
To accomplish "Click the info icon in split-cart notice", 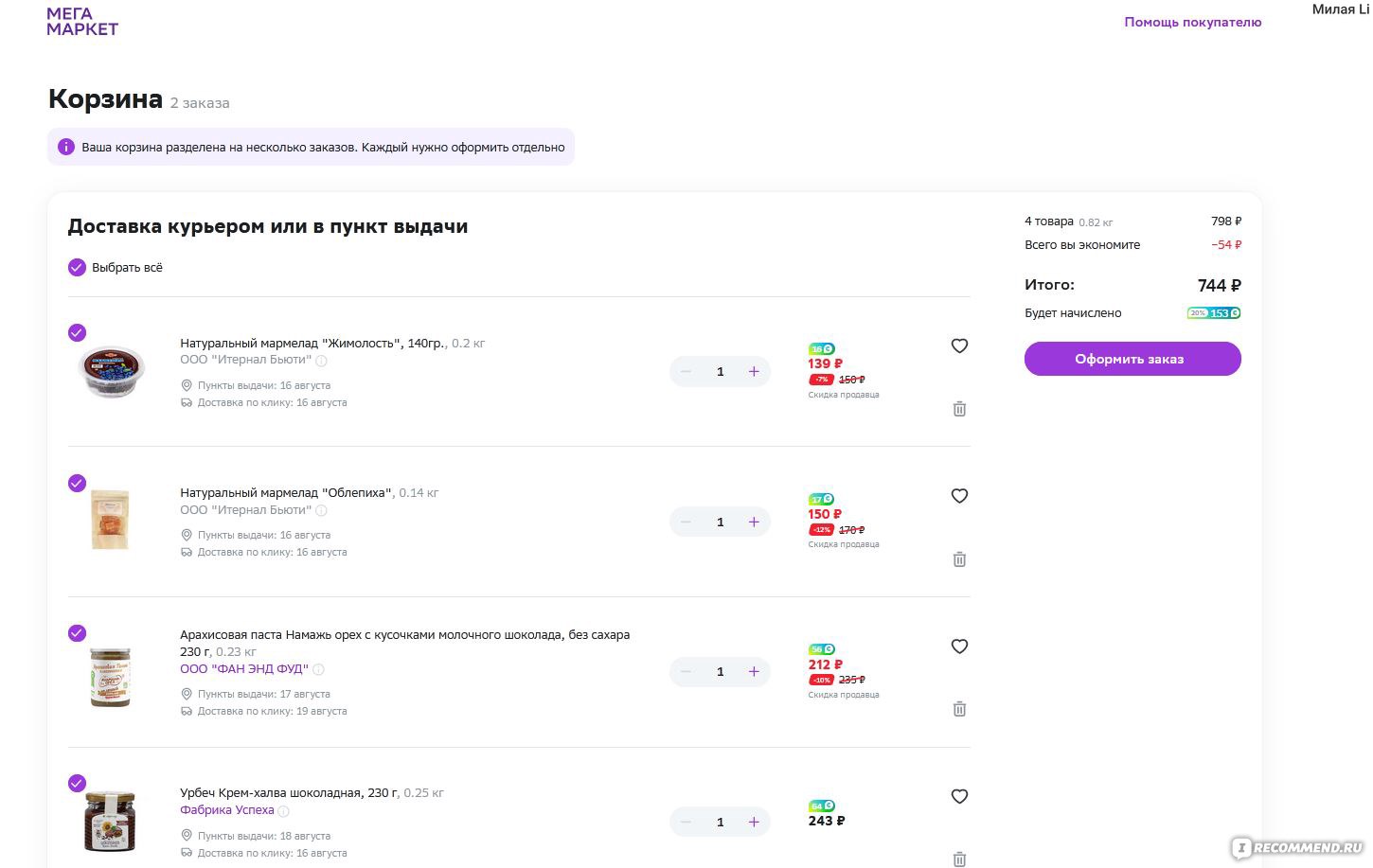I will pyautogui.click(x=65, y=147).
